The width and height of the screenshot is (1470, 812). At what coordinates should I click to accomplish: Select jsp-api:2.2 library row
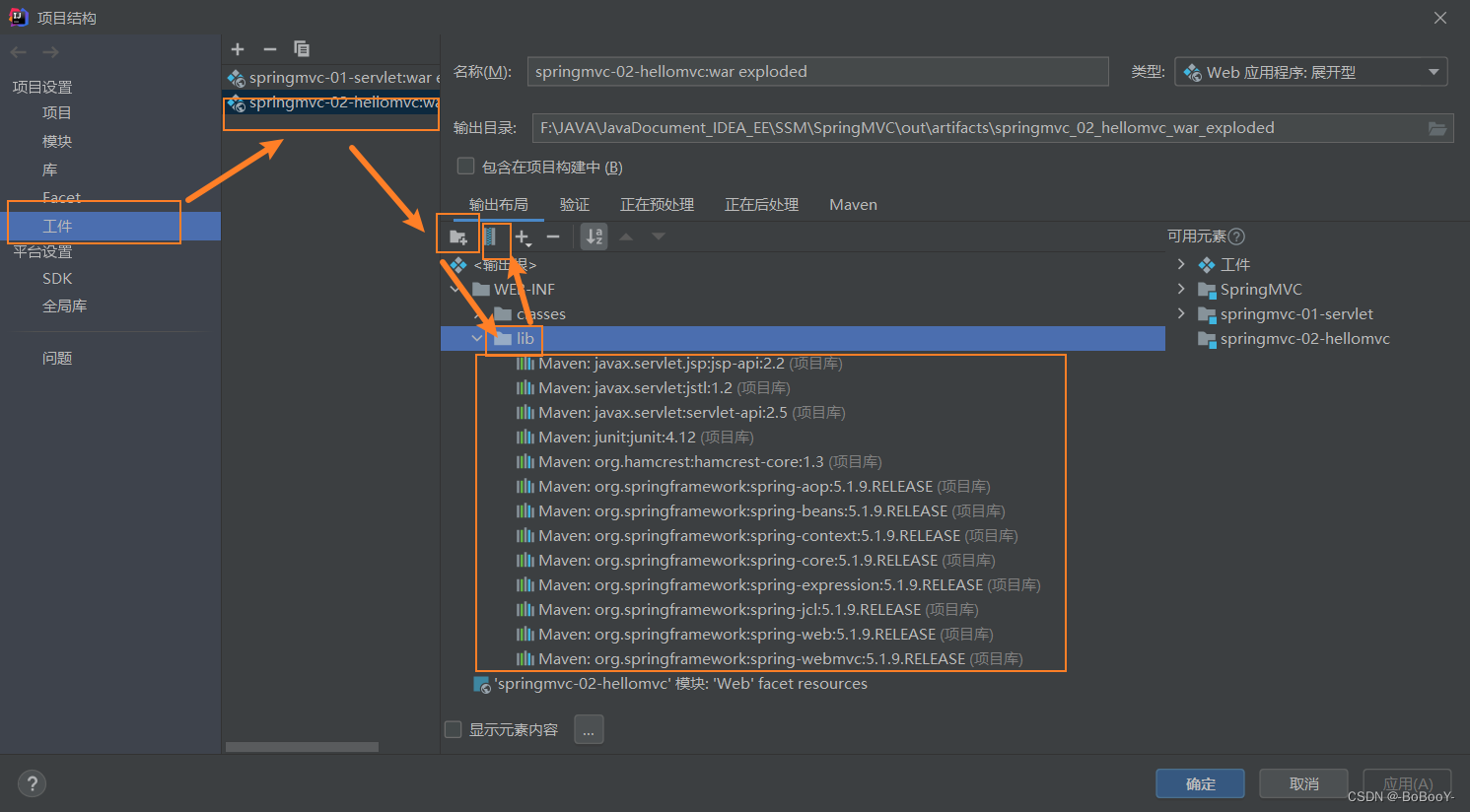pos(678,364)
